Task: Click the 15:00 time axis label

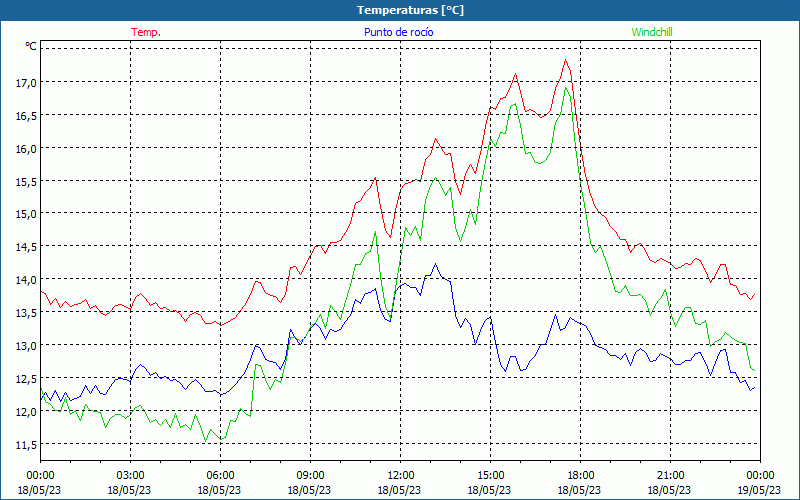Action: [490, 475]
